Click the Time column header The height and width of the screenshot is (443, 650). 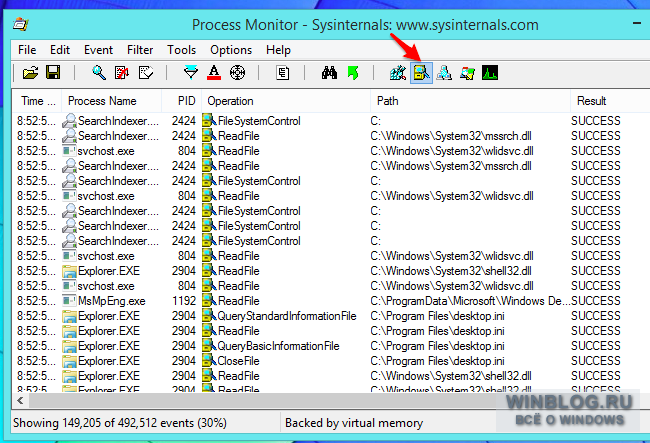click(x=38, y=101)
